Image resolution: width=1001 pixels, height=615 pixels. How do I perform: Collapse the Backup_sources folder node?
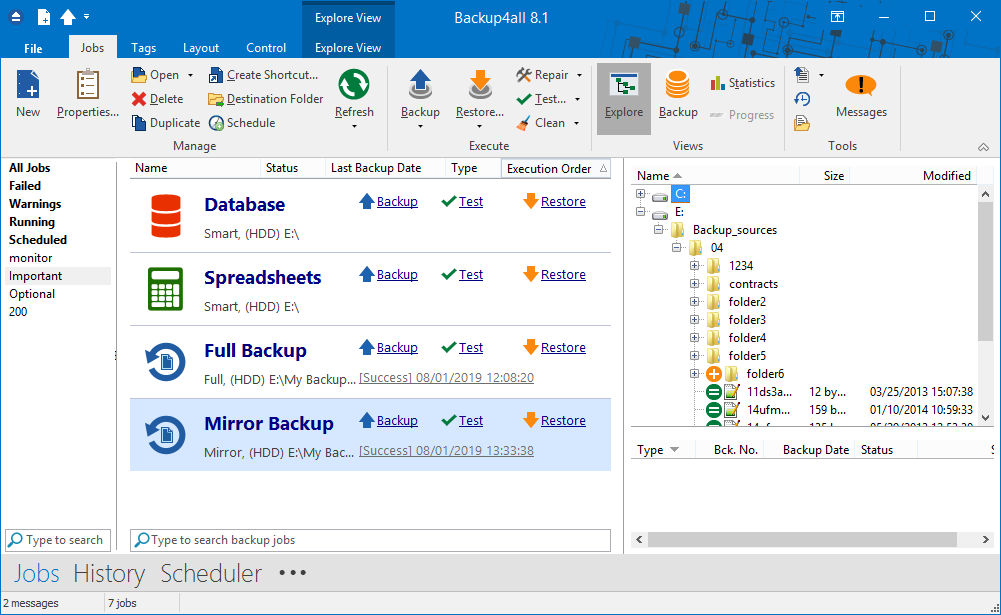point(659,230)
